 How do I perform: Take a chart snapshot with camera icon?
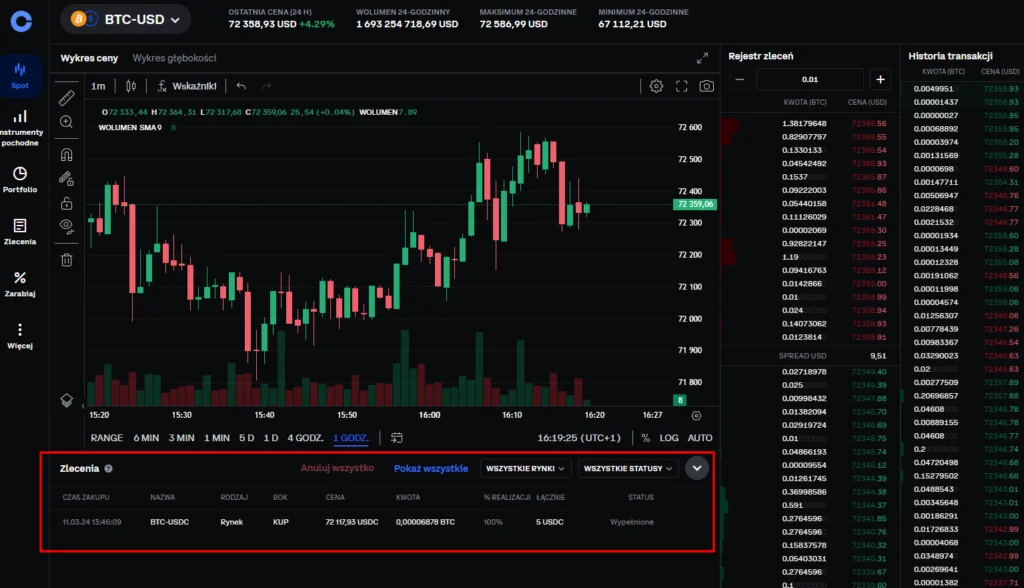click(x=707, y=86)
